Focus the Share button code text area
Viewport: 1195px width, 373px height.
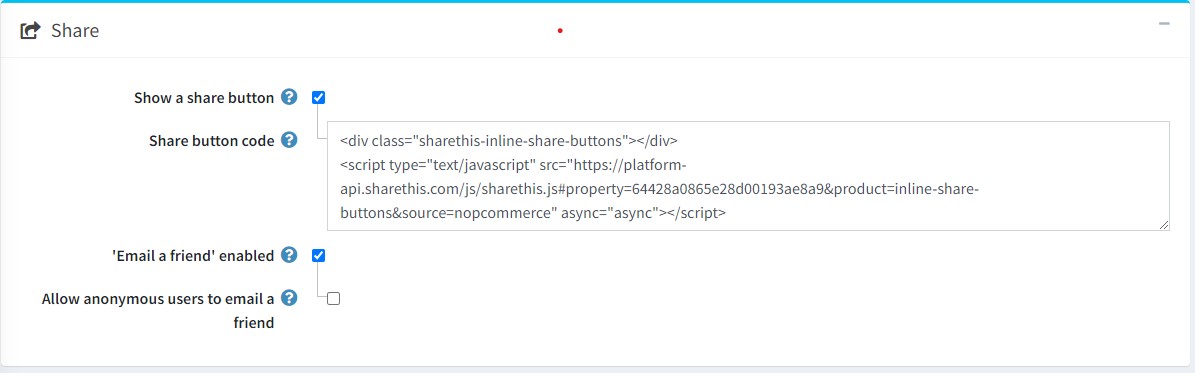(748, 175)
